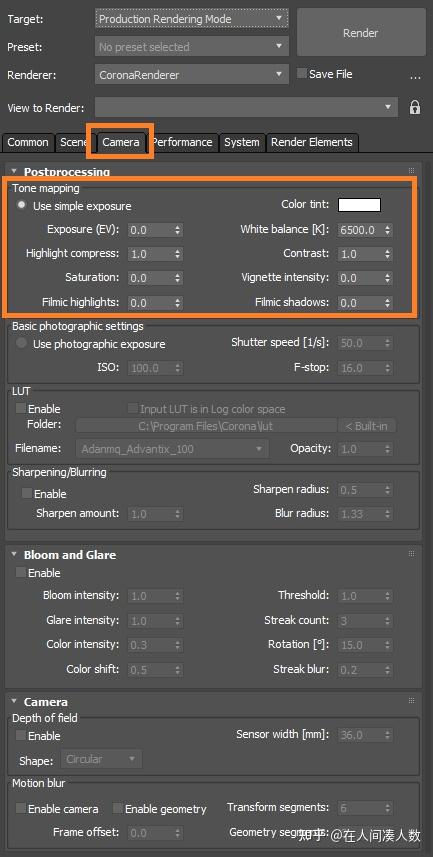Screen dimensions: 433x857
Task: Click the Highlight compress value field
Action: click(151, 254)
